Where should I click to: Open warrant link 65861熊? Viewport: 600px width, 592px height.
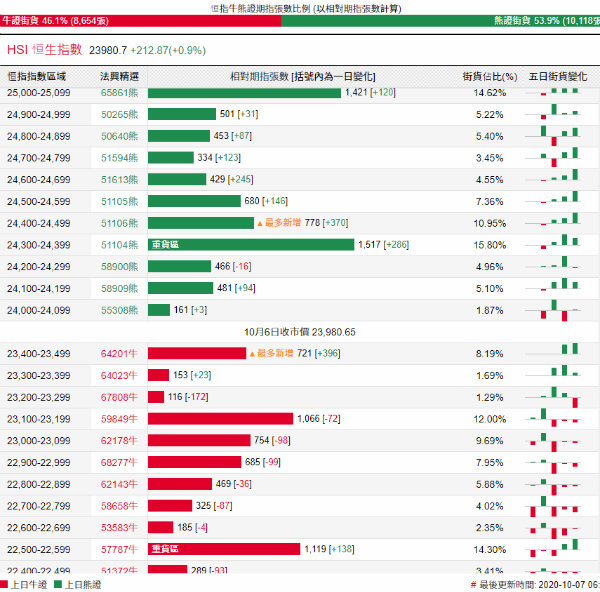click(119, 93)
